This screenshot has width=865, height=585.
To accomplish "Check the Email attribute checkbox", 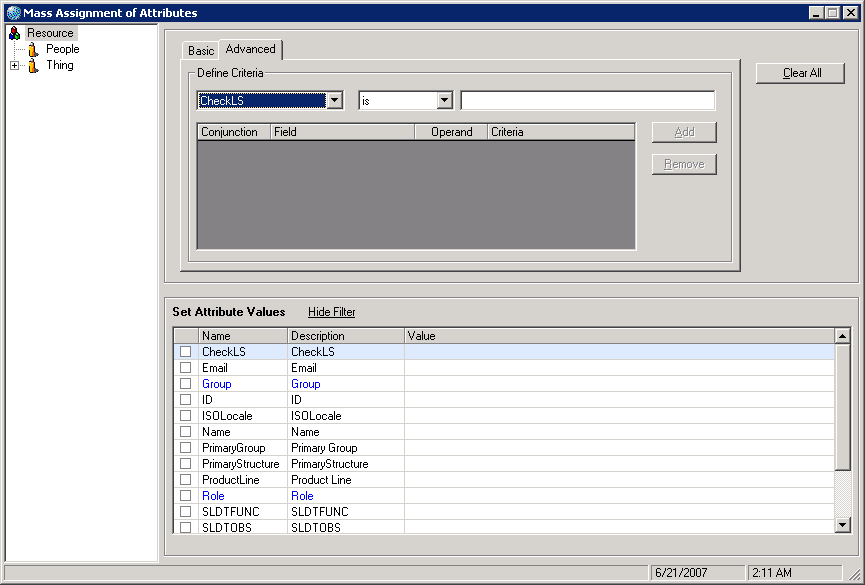I will pyautogui.click(x=185, y=368).
